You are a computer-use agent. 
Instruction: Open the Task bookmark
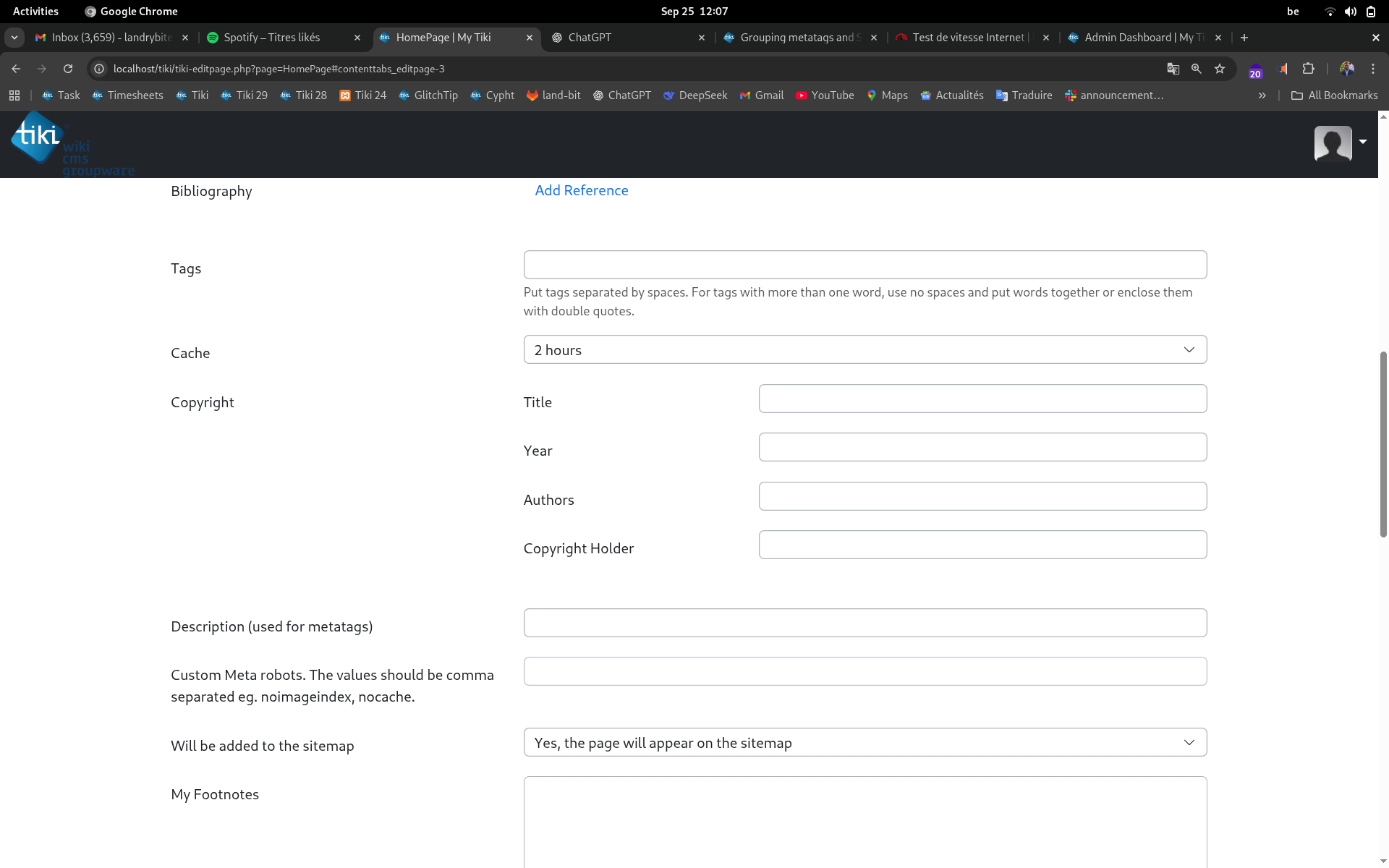point(61,95)
